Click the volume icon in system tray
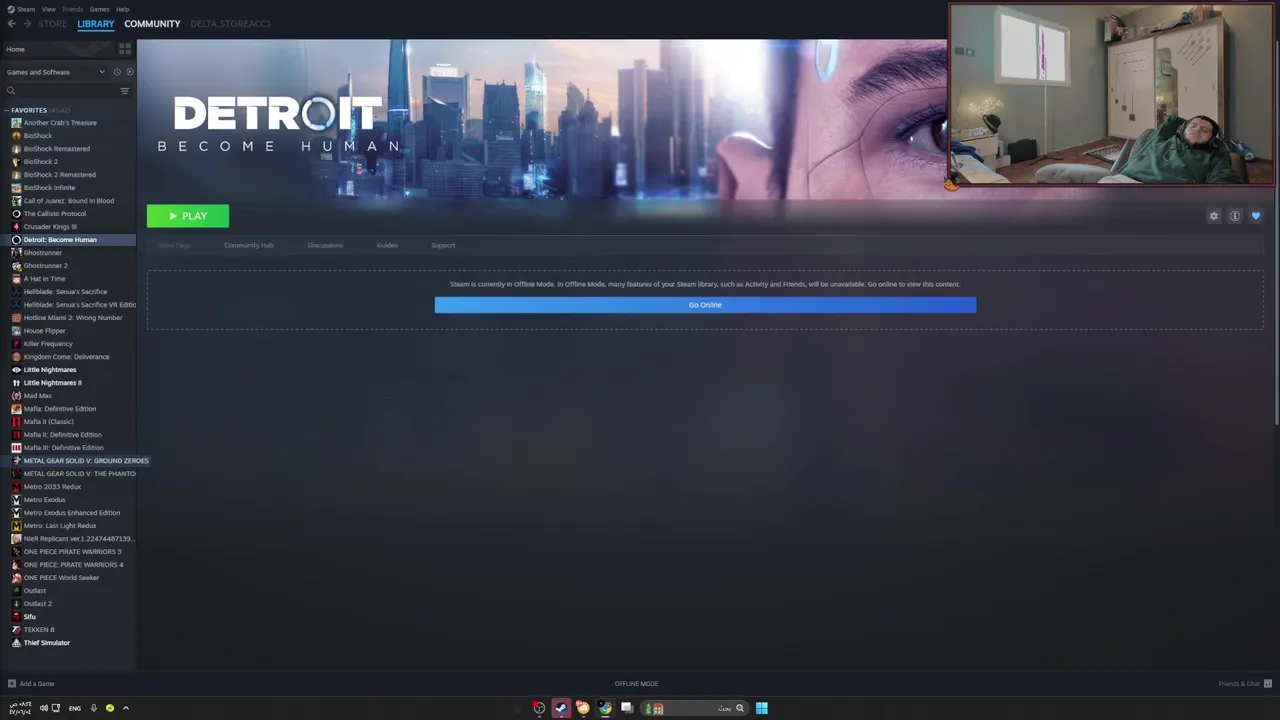The width and height of the screenshot is (1280, 720). point(43,708)
